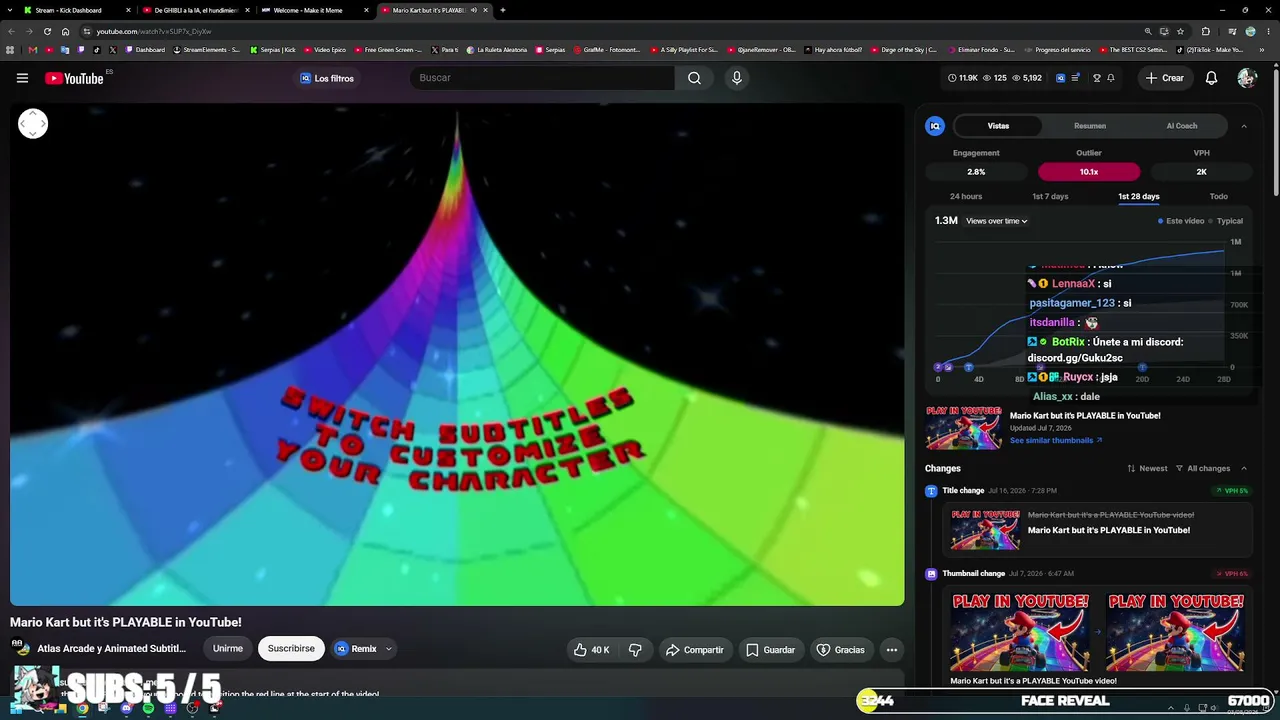Click the Unirme button

click(x=228, y=649)
